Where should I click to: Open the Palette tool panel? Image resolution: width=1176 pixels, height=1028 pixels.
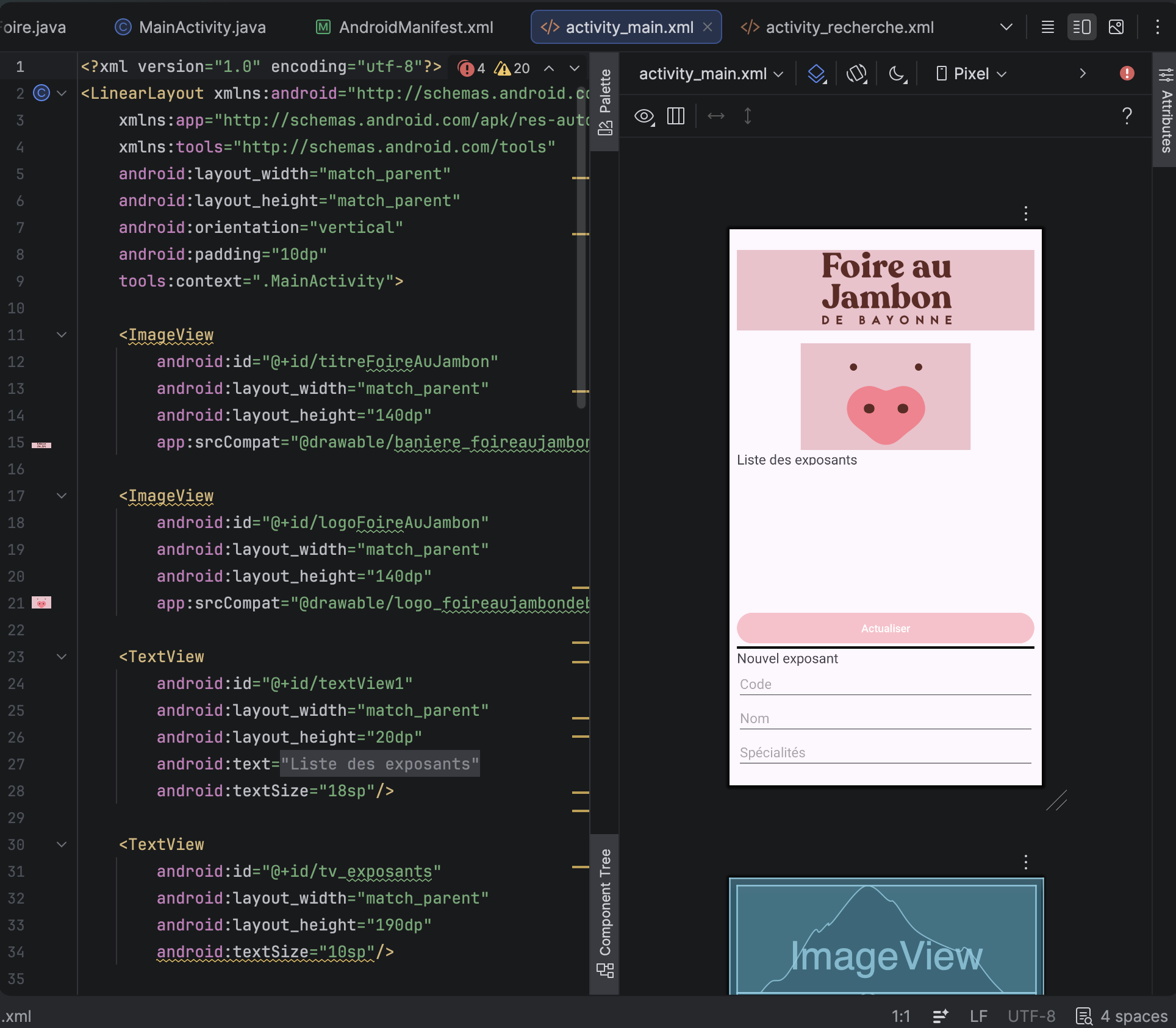coord(604,101)
